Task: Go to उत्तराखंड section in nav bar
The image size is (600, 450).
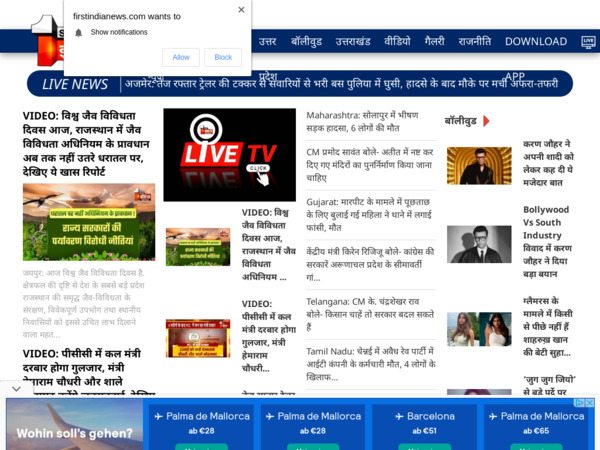Action: click(353, 41)
